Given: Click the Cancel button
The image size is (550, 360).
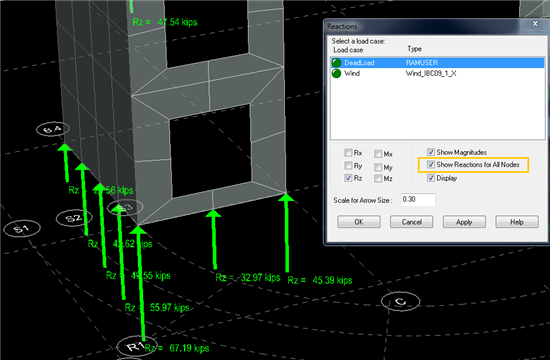Looking at the screenshot, I should (411, 222).
